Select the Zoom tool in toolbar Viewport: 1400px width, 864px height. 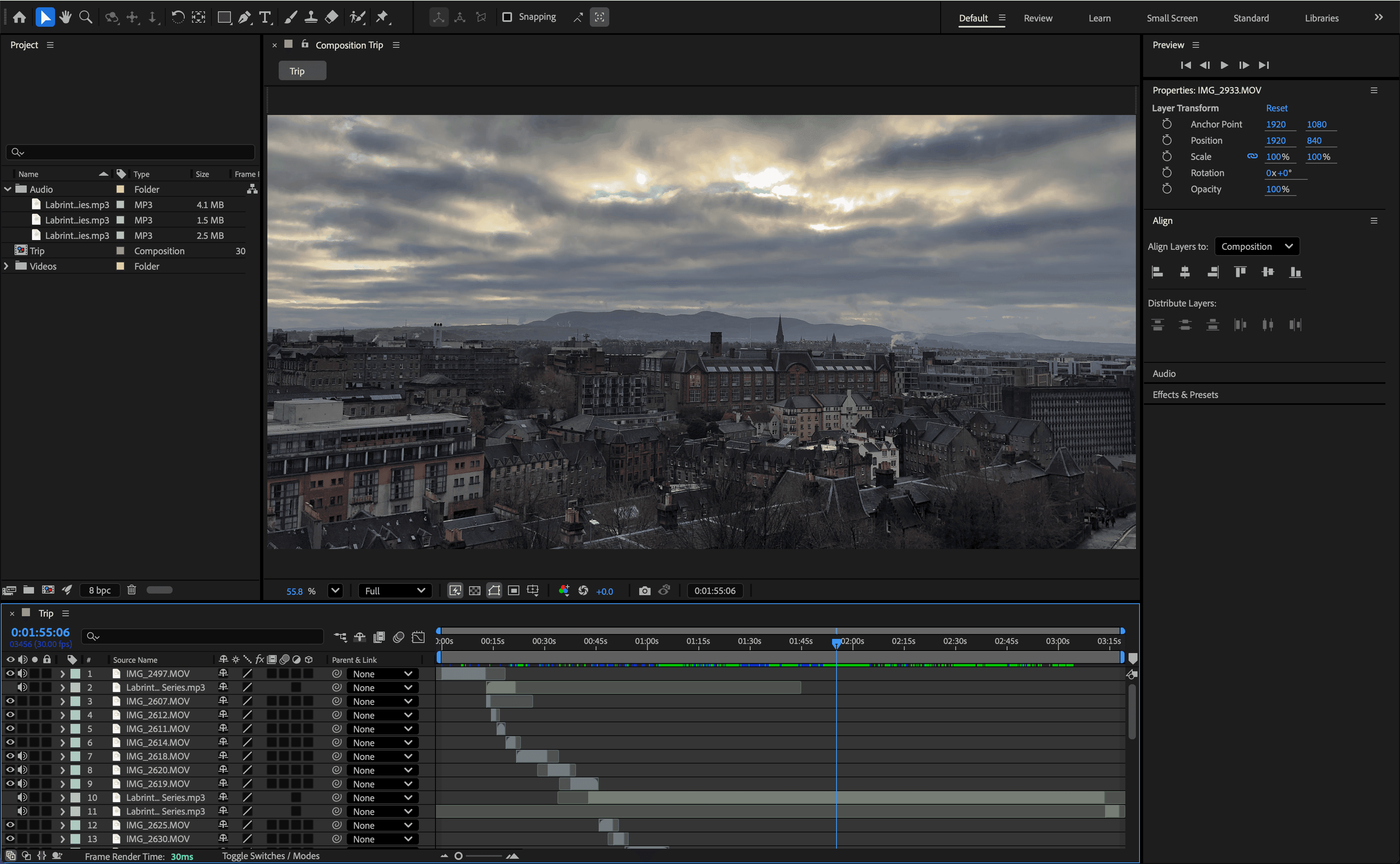tap(86, 17)
